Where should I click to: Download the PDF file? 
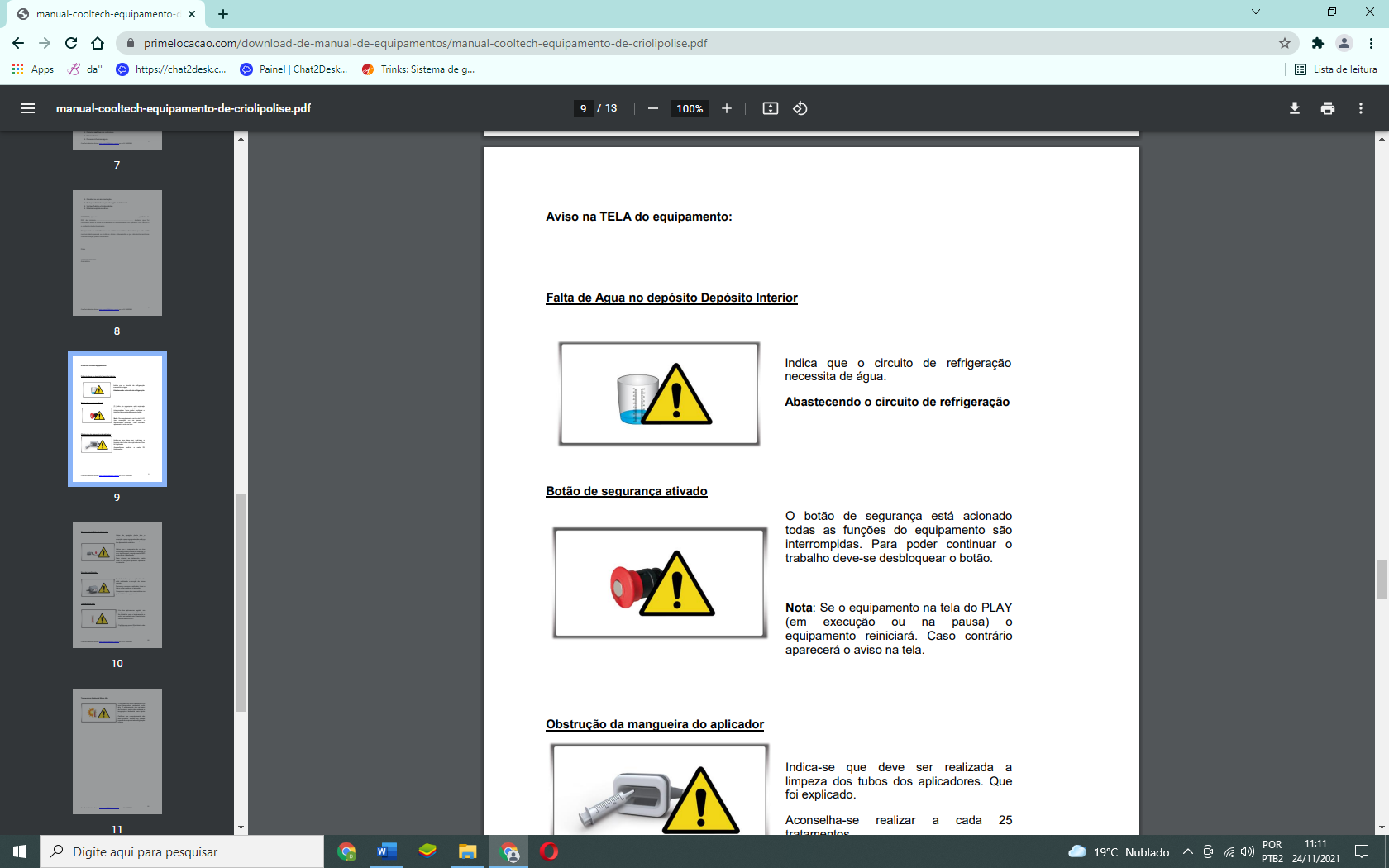[x=1295, y=108]
